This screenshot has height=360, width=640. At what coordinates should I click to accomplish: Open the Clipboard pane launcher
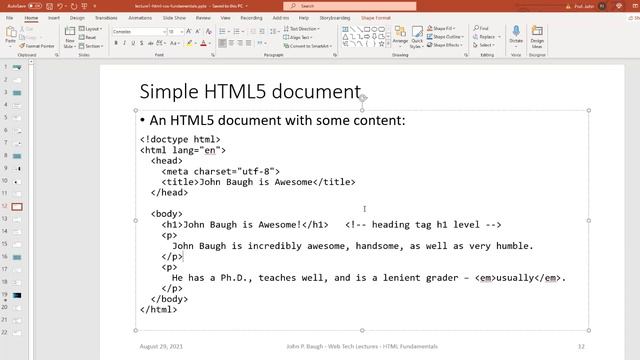tap(57, 55)
